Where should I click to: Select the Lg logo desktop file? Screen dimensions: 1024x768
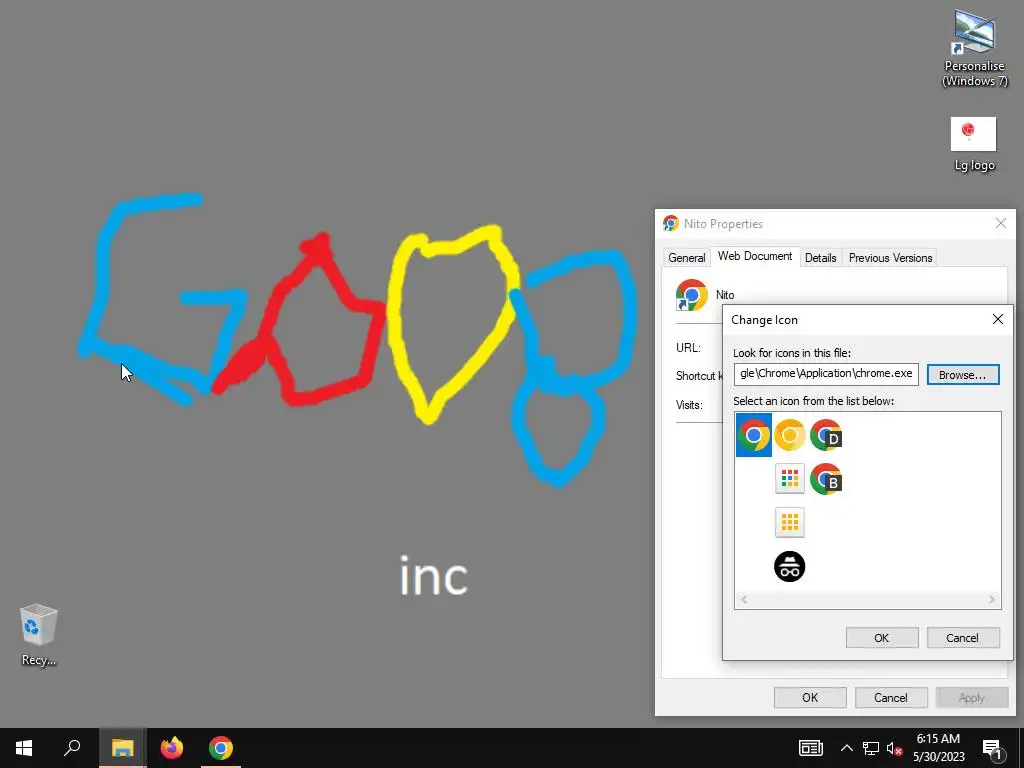[974, 144]
